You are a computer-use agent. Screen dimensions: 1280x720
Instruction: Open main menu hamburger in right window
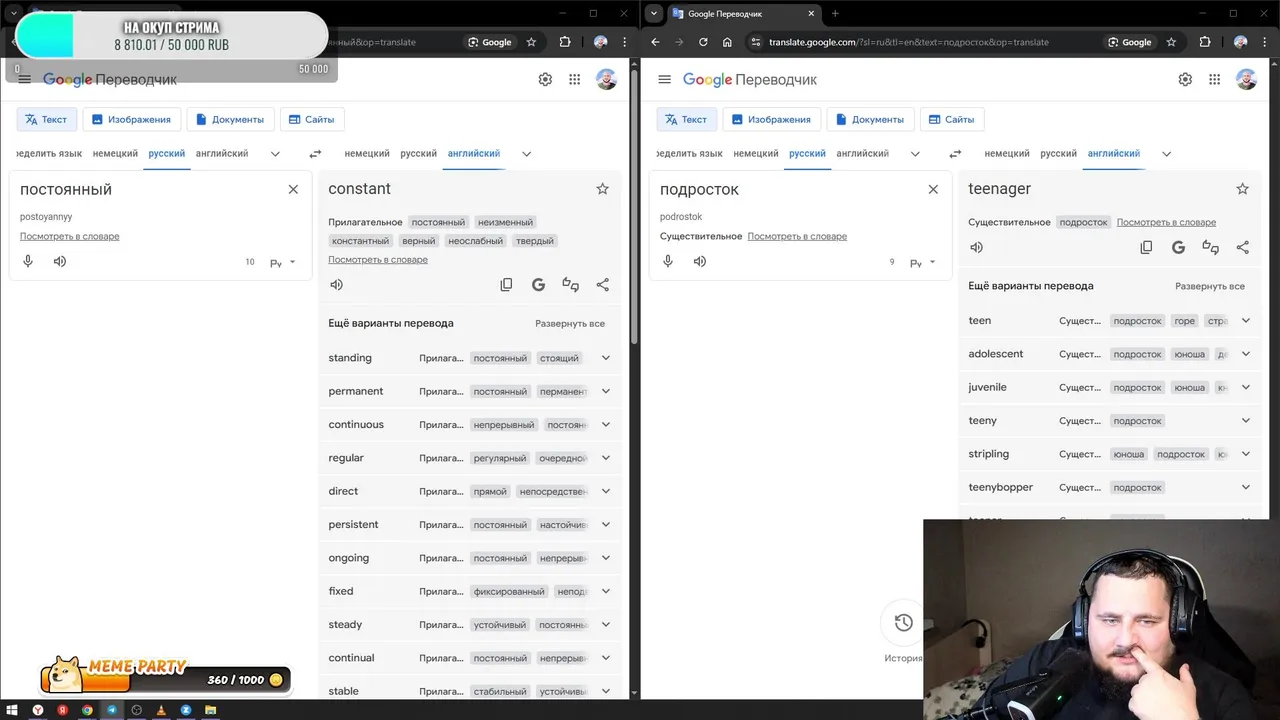664,79
